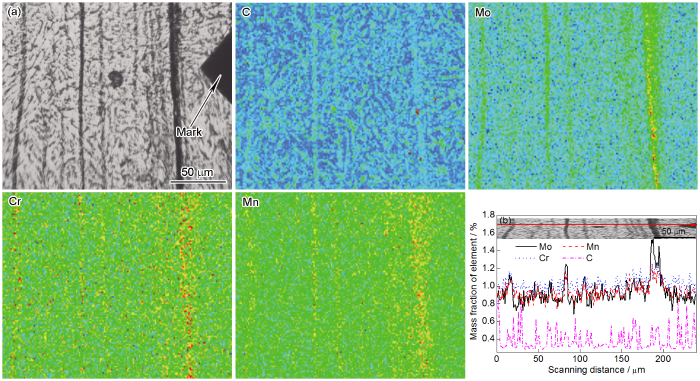Click the (a) panel label

click(14, 13)
